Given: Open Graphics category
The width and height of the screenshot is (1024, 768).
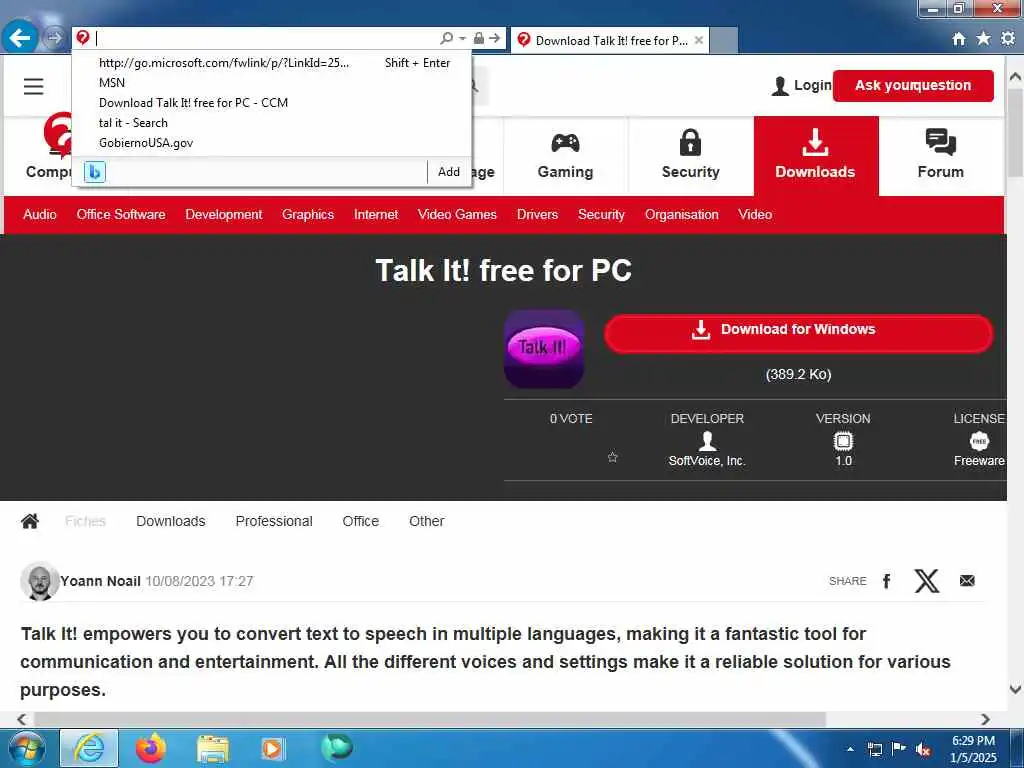Looking at the screenshot, I should 308,214.
